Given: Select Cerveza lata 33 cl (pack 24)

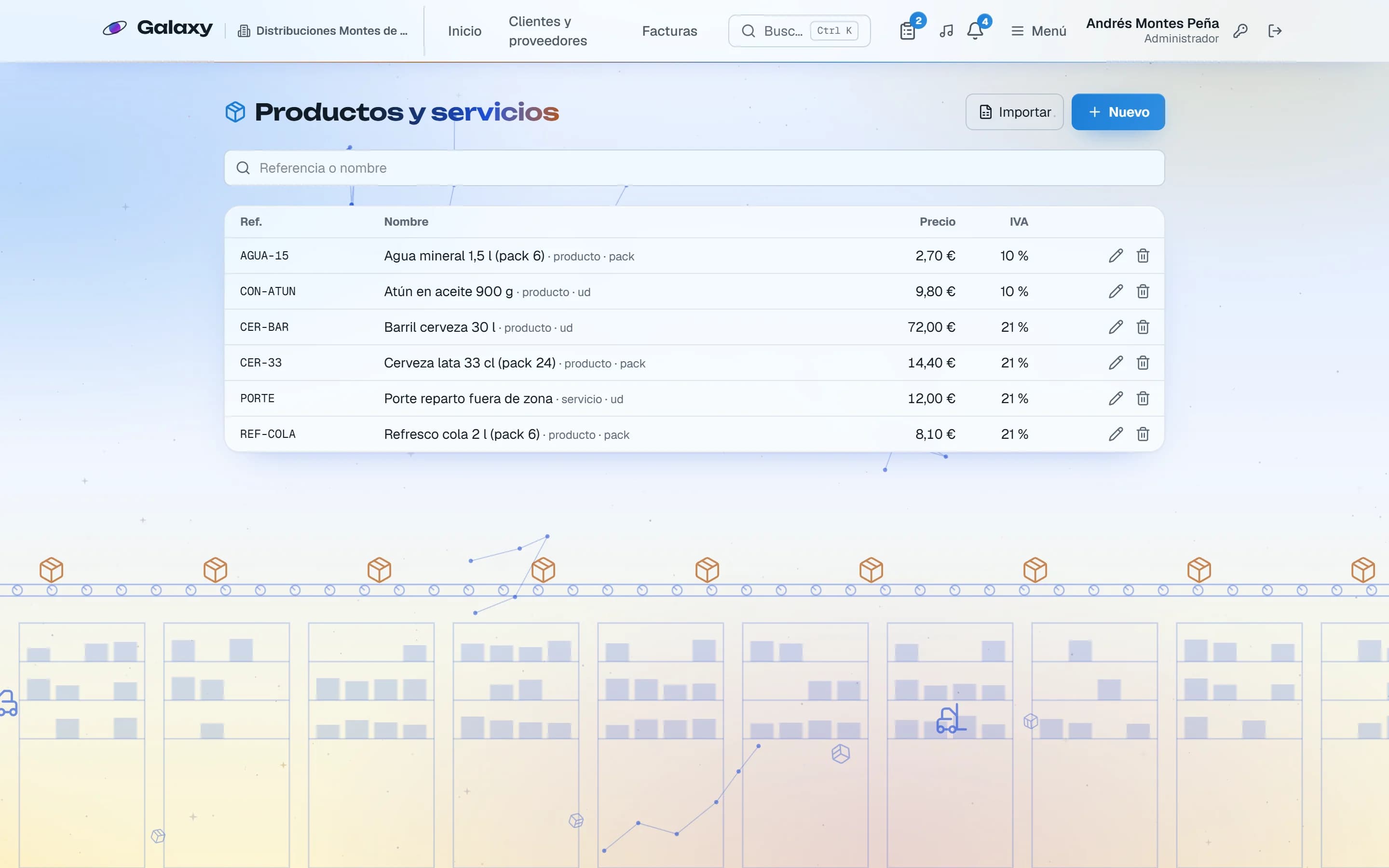Looking at the screenshot, I should click(469, 362).
